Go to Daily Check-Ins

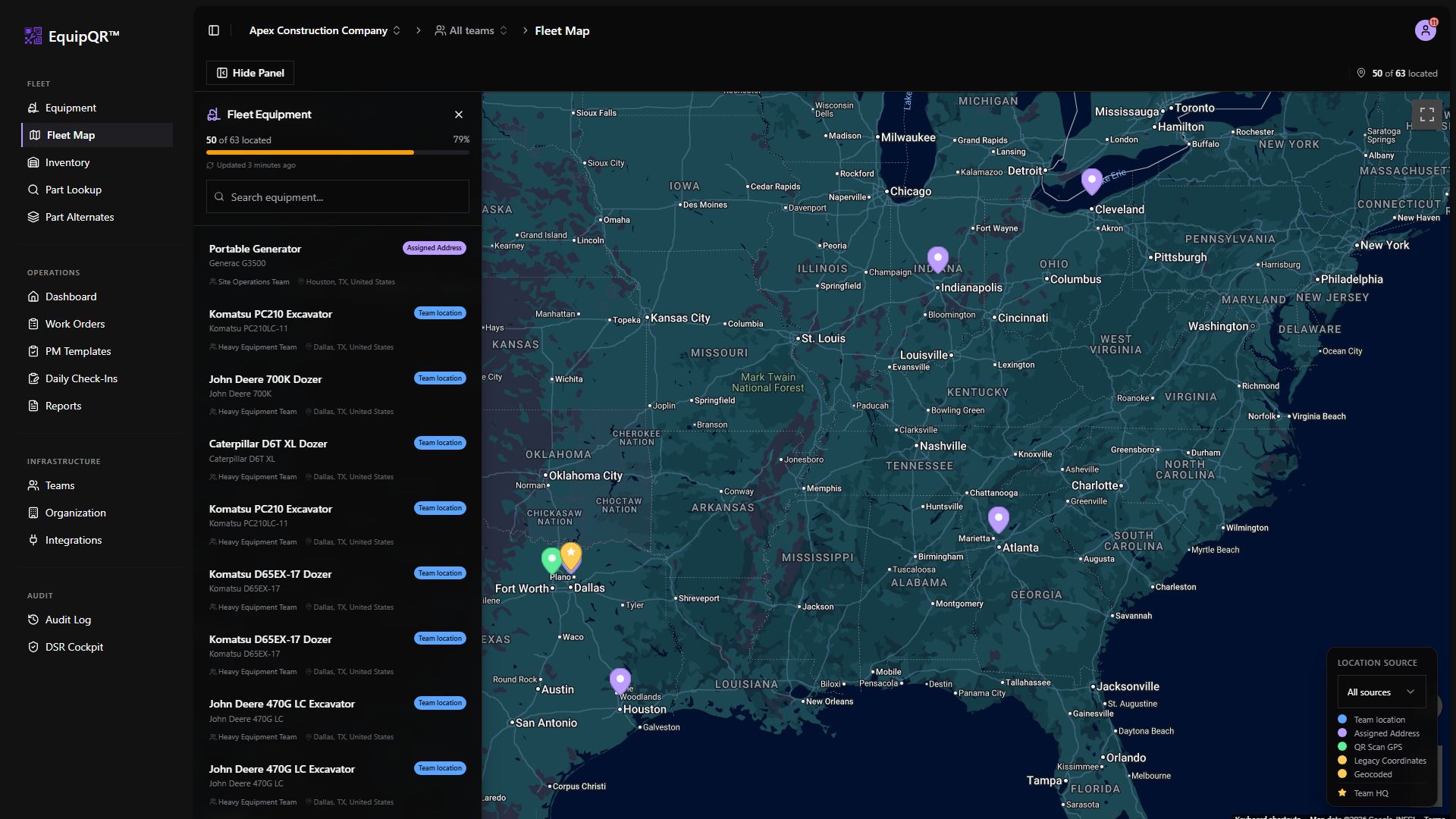point(97,378)
